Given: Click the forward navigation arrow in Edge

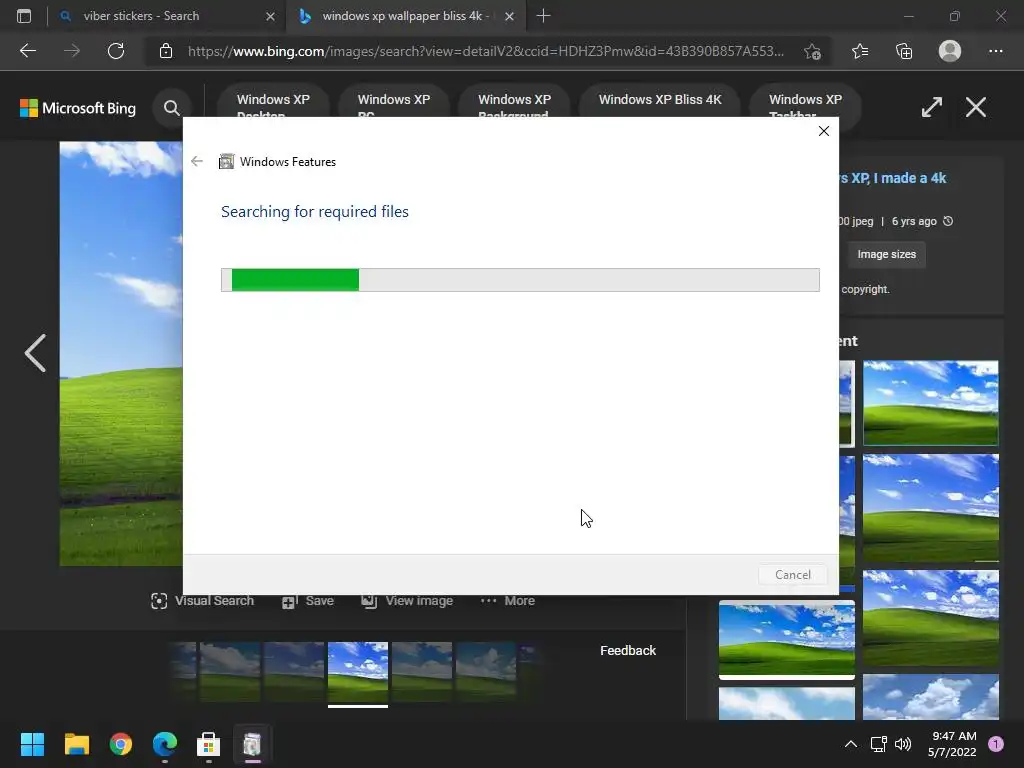Looking at the screenshot, I should [x=72, y=51].
